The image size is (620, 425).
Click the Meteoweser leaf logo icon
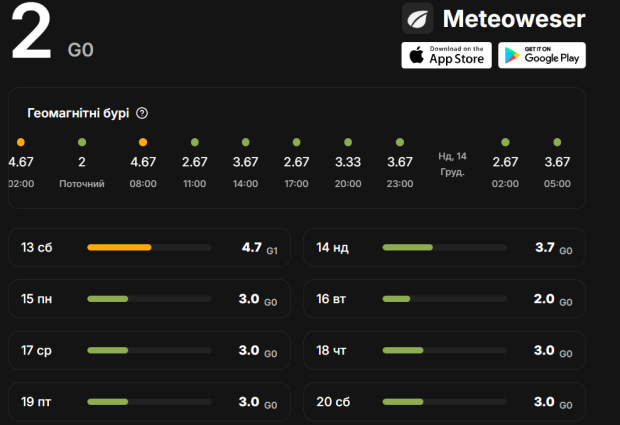[x=418, y=19]
